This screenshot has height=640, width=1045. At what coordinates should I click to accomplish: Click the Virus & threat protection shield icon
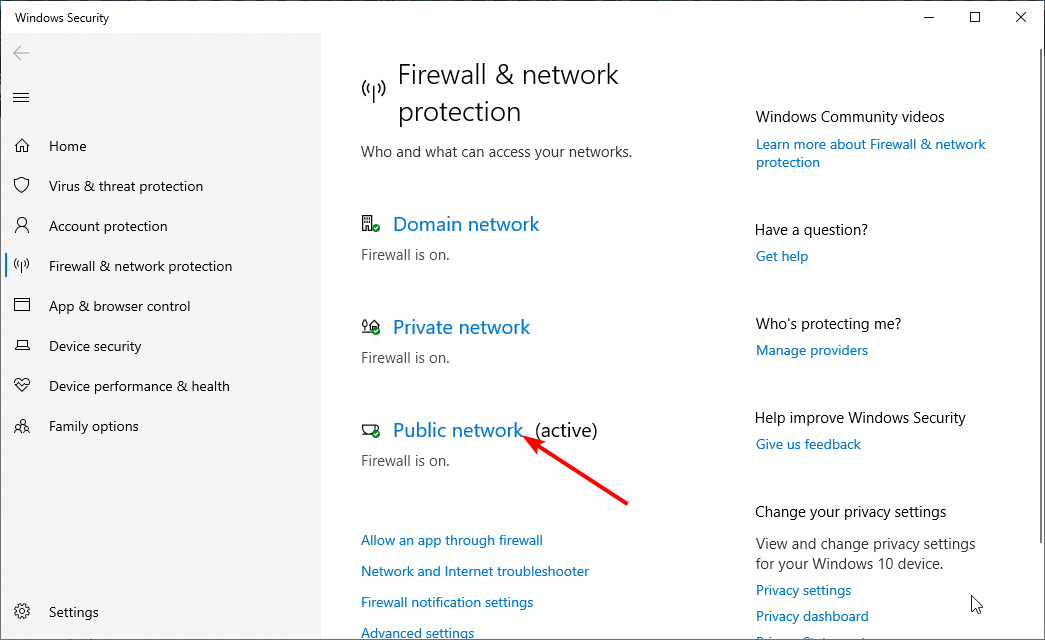click(22, 186)
